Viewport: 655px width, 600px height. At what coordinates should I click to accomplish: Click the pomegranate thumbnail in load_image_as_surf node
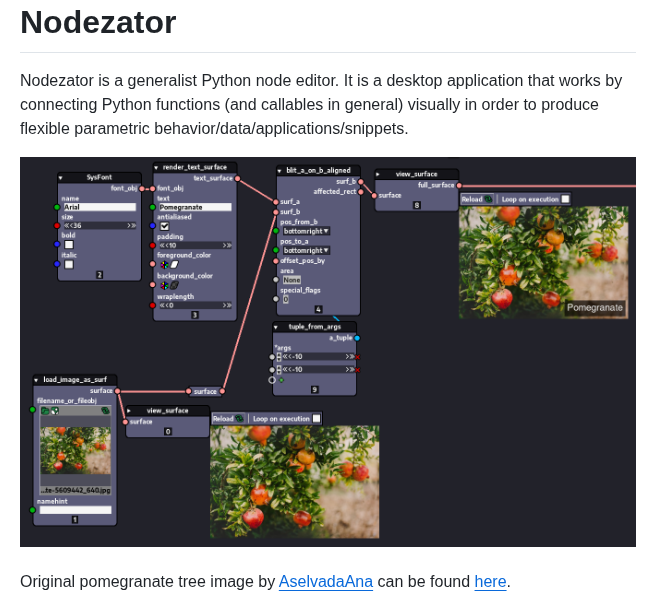click(x=76, y=450)
